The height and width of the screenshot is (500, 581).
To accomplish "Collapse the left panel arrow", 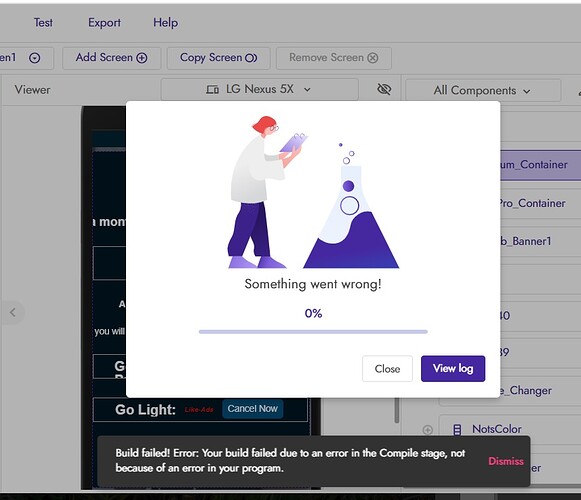I will point(13,312).
